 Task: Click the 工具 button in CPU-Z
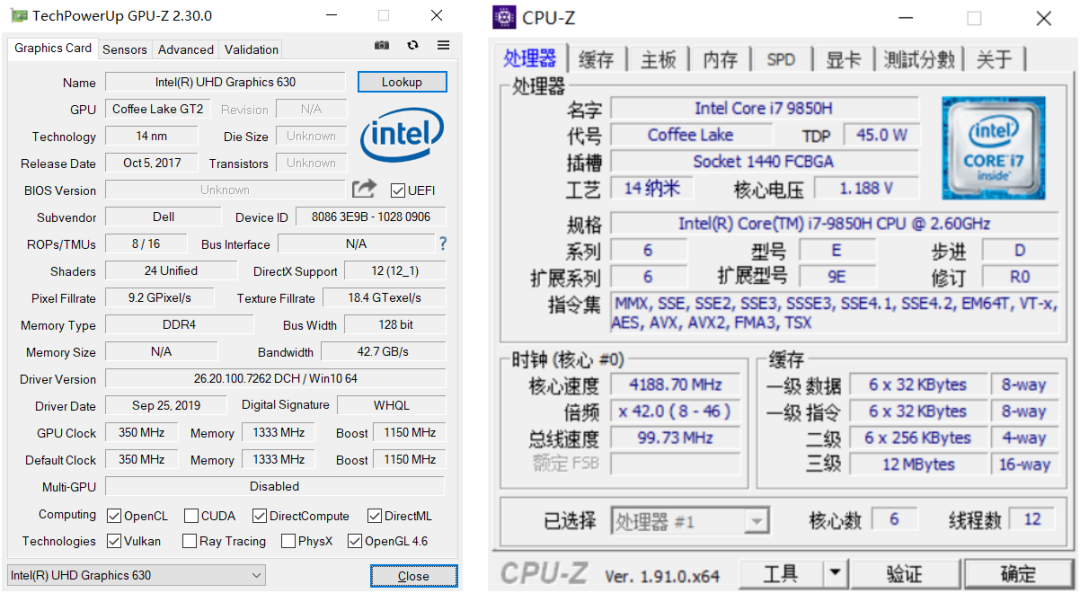[x=781, y=572]
